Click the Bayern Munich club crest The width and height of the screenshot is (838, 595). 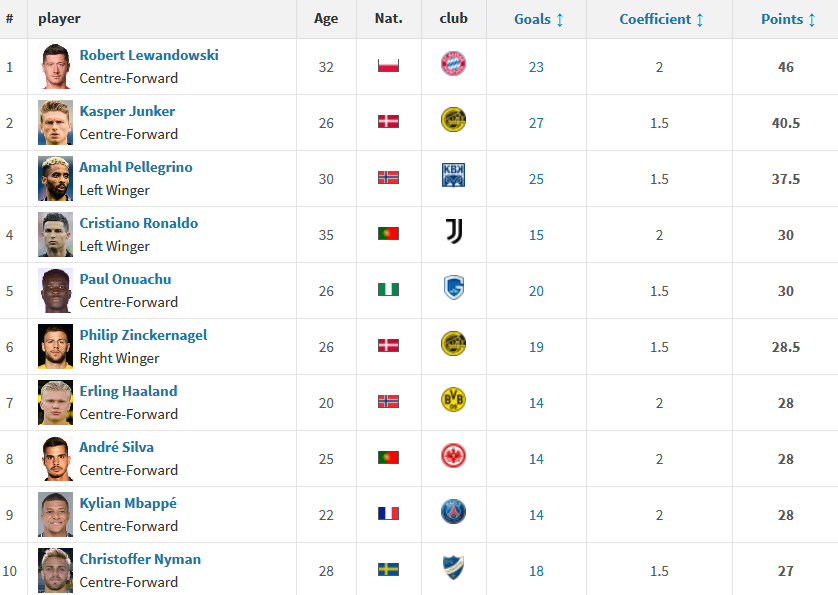coord(453,64)
